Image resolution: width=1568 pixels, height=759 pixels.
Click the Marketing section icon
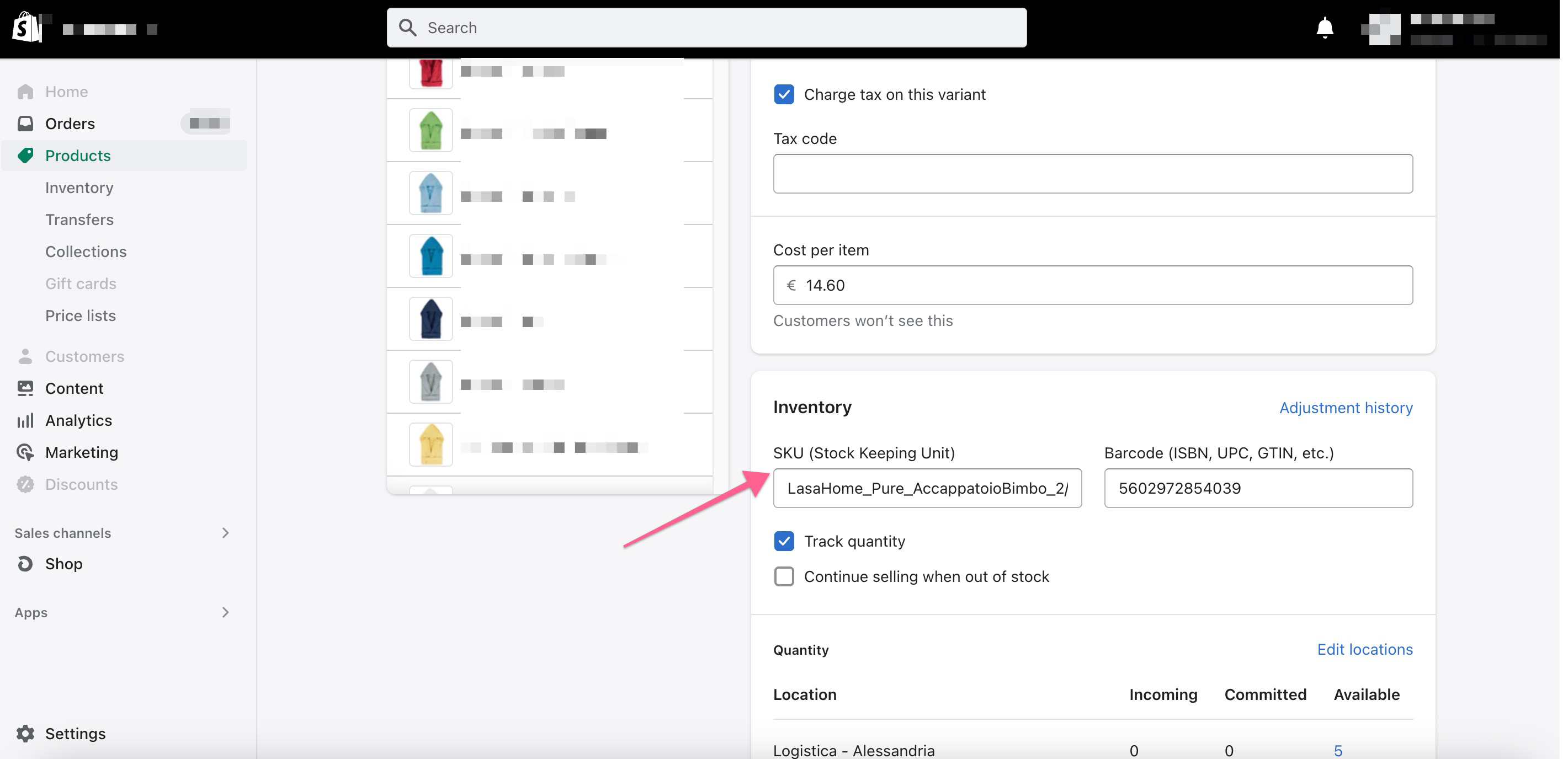[27, 452]
